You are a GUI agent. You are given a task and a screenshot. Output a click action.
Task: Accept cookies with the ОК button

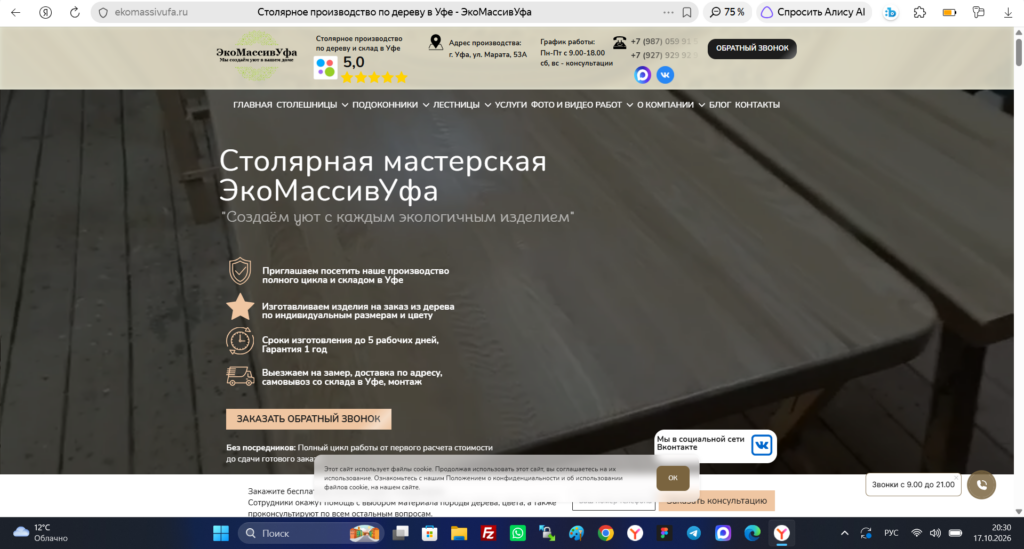(x=673, y=478)
